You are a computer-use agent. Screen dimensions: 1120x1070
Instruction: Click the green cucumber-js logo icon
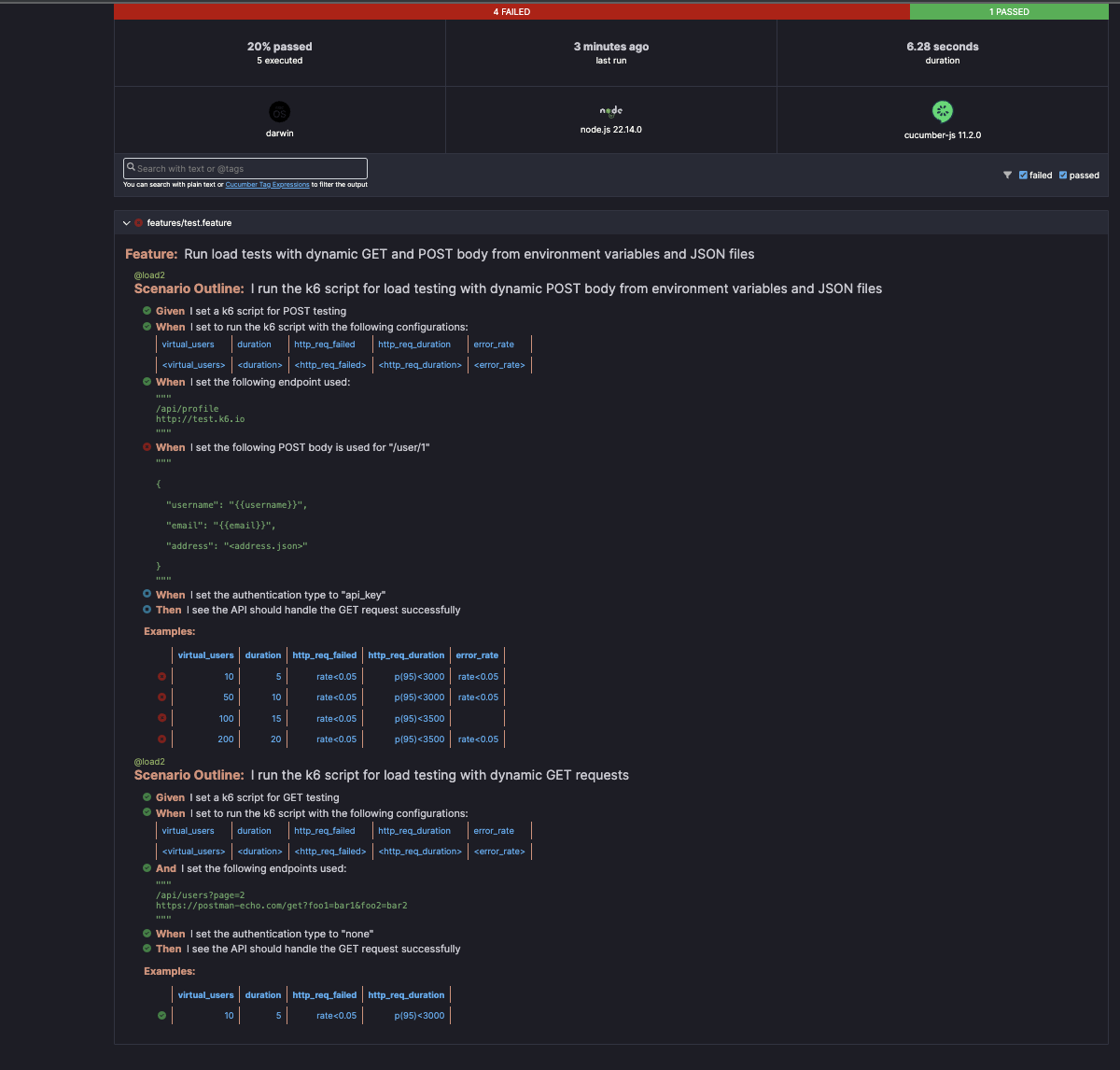coord(943,112)
